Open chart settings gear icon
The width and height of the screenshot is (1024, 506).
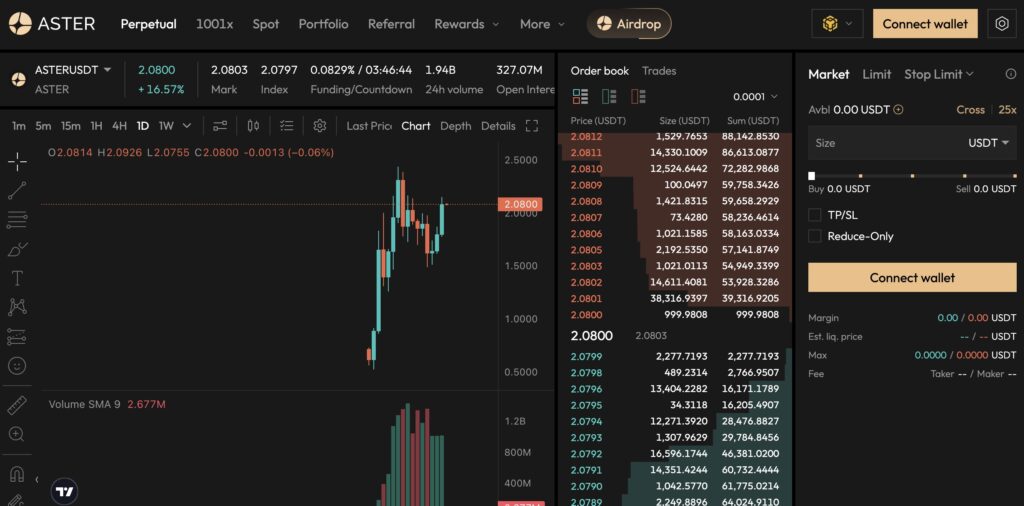[320, 126]
